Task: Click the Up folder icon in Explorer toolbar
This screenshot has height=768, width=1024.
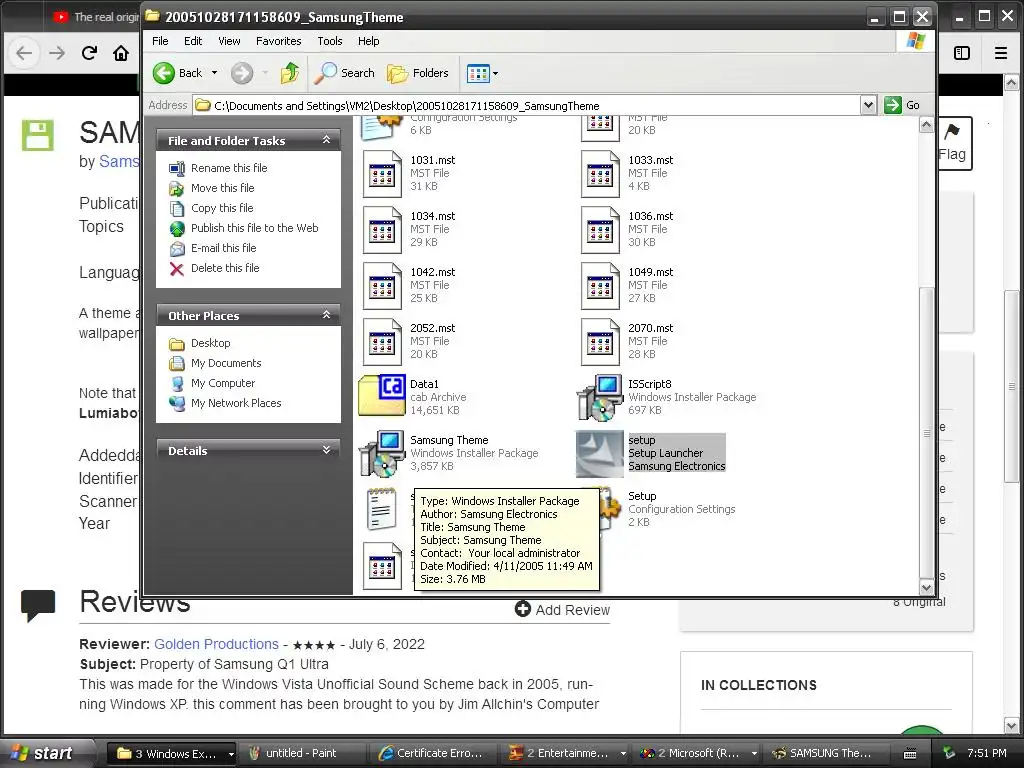Action: click(290, 73)
